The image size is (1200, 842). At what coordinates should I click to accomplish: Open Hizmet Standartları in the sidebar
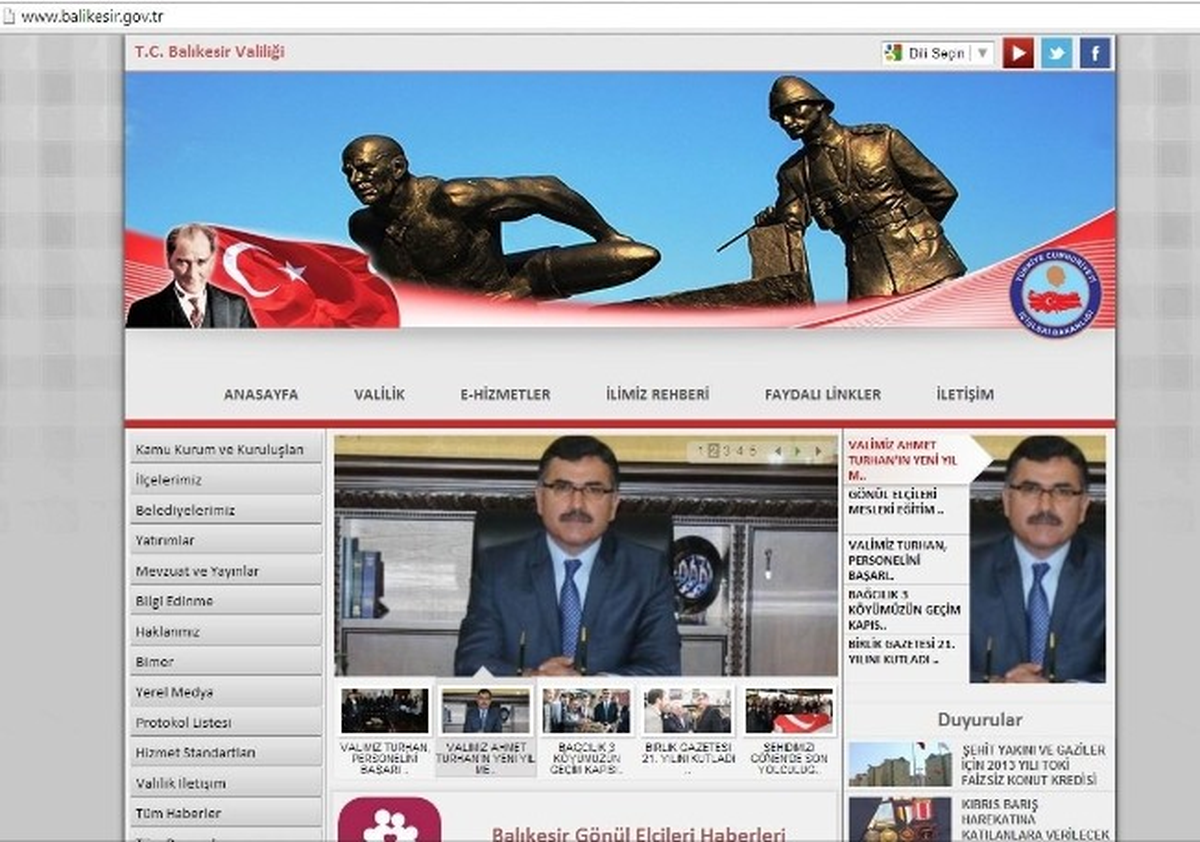[x=226, y=752]
